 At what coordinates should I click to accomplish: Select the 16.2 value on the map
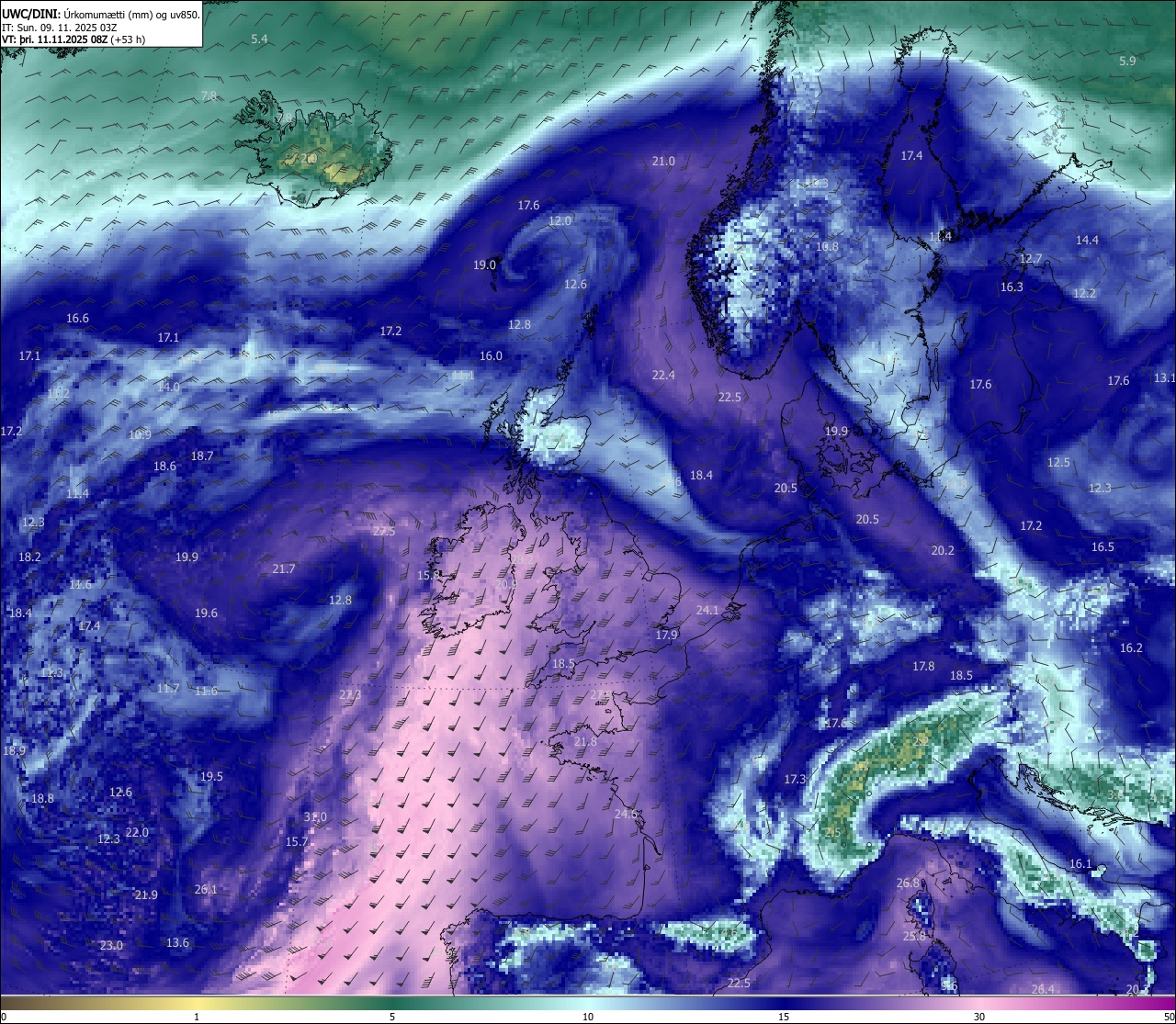coord(1131,647)
